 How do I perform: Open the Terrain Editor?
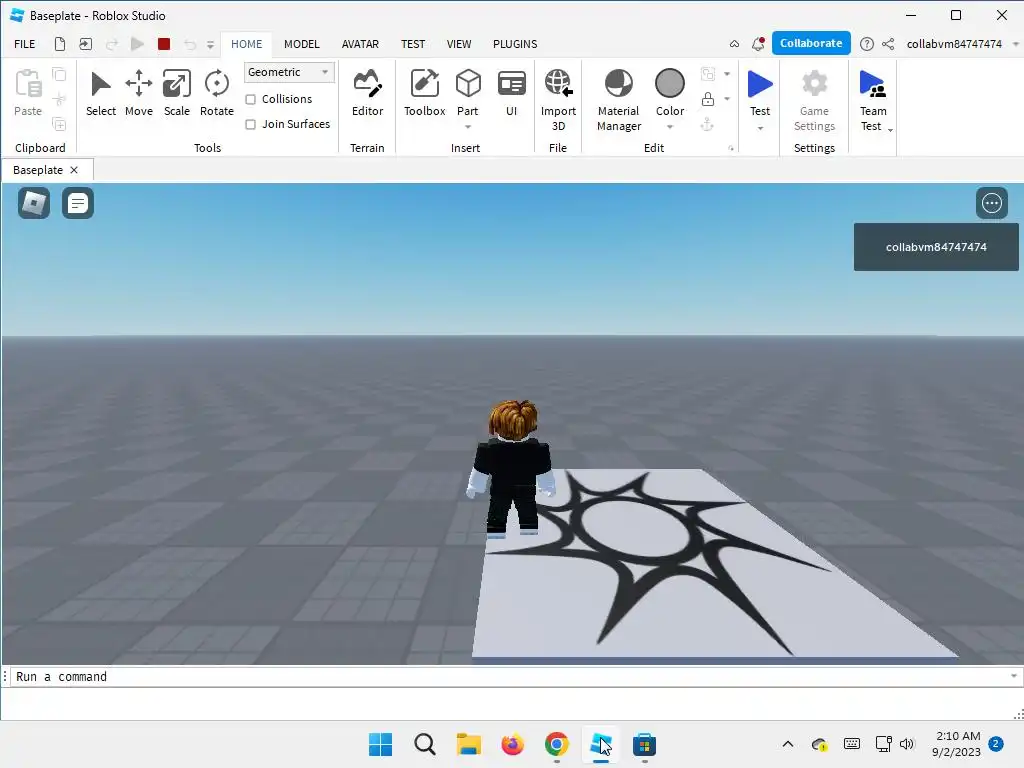(367, 93)
